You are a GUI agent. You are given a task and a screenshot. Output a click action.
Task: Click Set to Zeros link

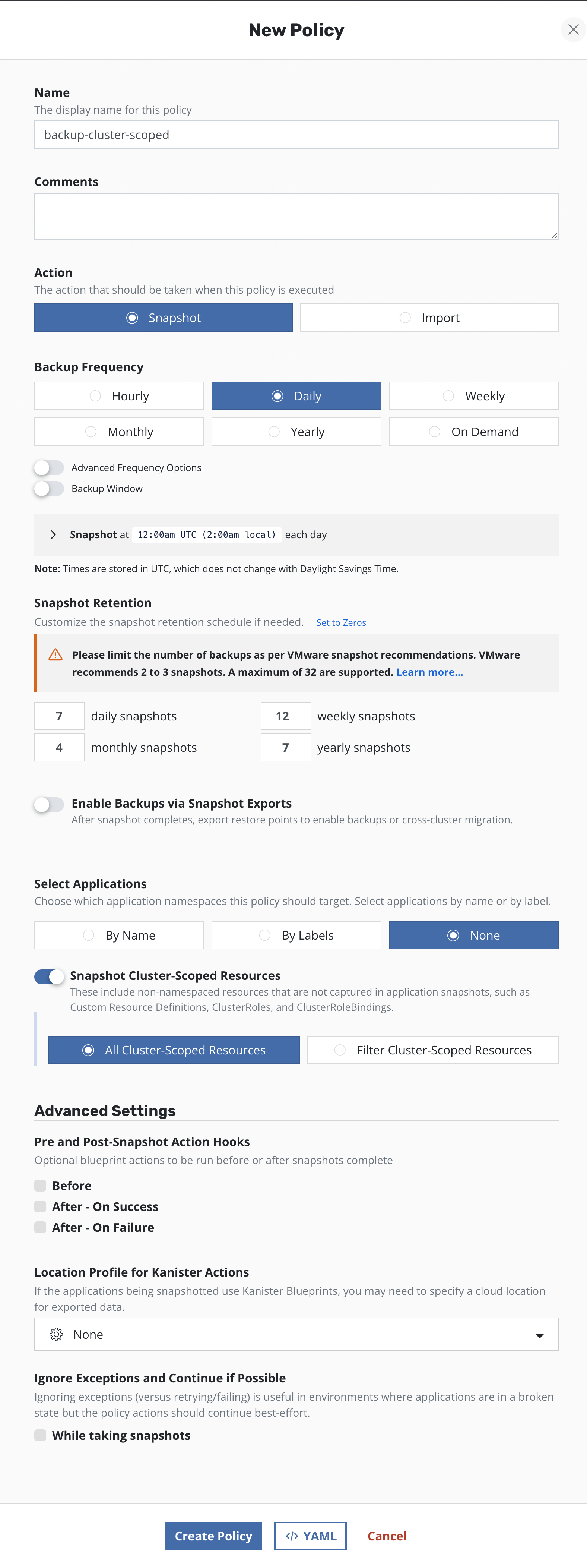[x=341, y=622]
